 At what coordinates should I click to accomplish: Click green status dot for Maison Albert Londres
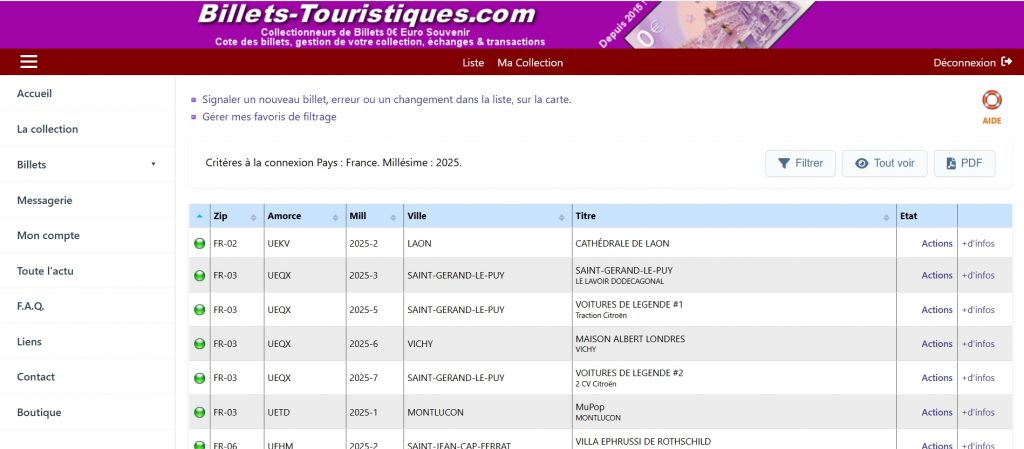(x=199, y=344)
